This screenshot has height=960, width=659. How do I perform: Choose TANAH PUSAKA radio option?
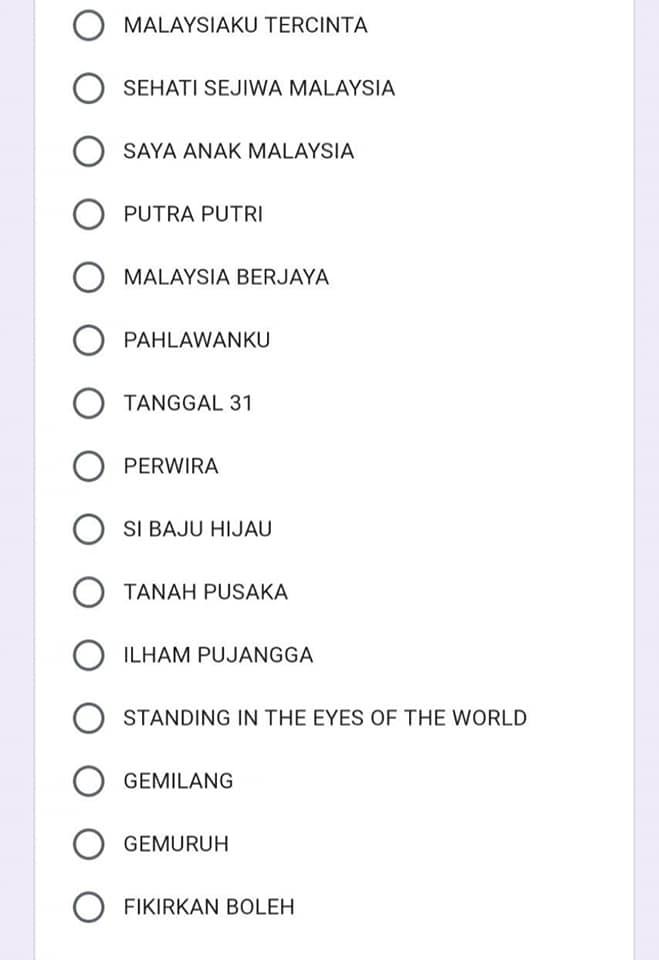coord(88,592)
